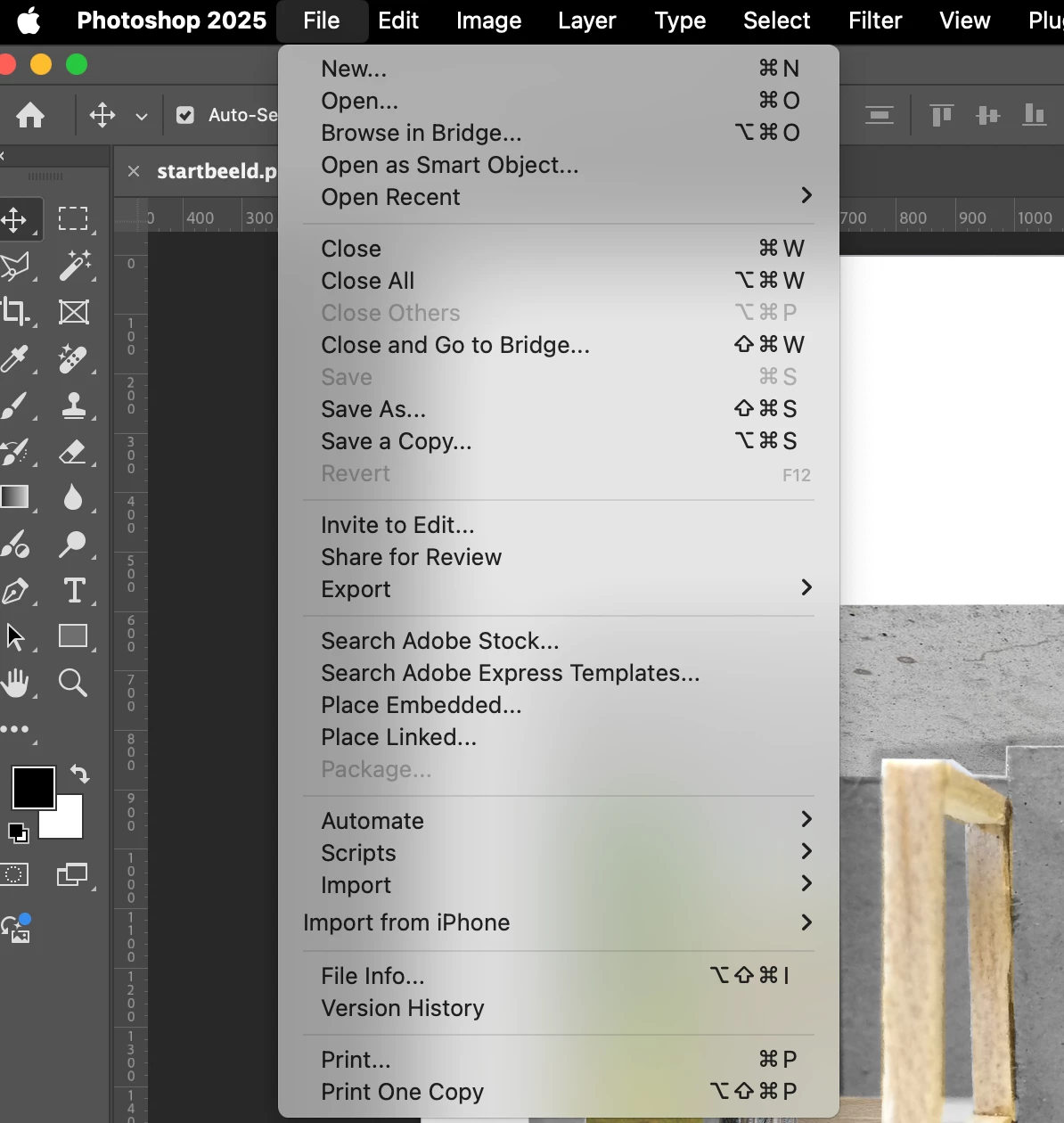Viewport: 1064px width, 1123px height.
Task: Align top edges in options bar
Action: pyautogui.click(x=941, y=115)
